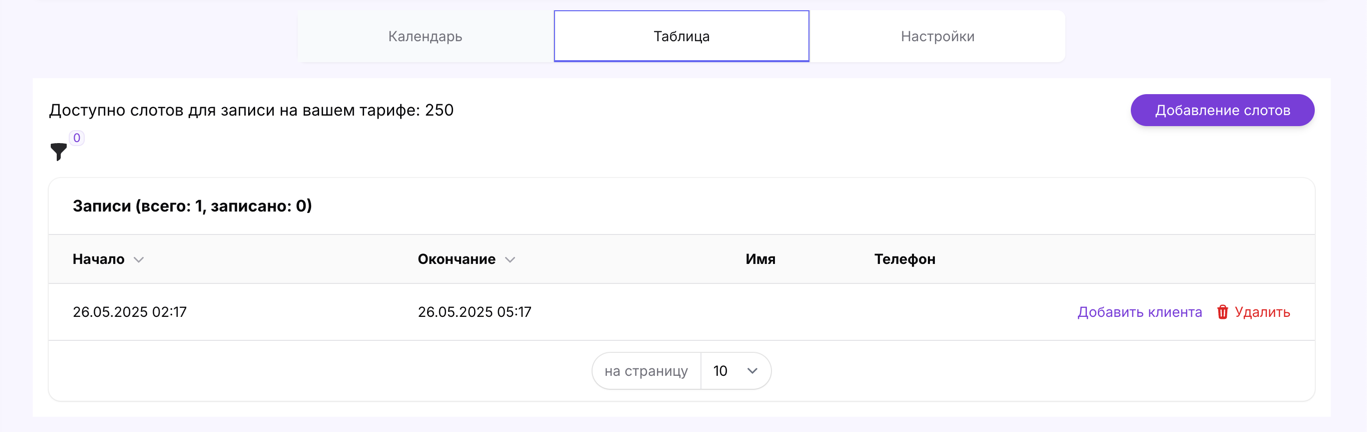Click the filter count badge showing 0

pos(76,138)
